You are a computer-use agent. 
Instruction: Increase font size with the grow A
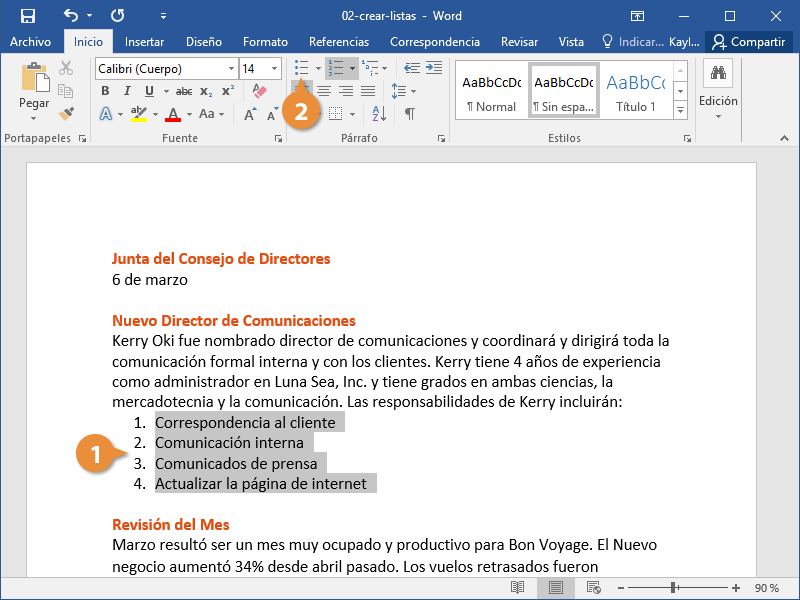(x=250, y=114)
